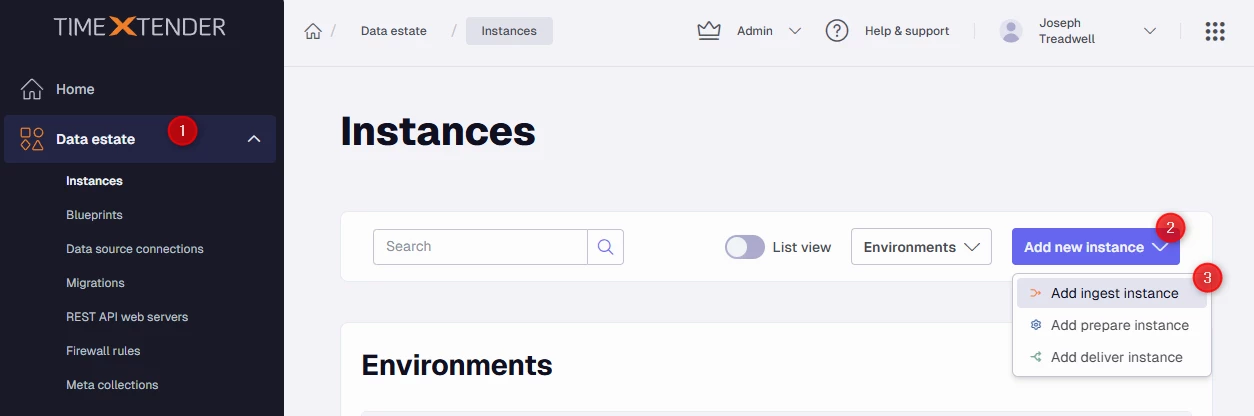Choose Add deliver instance option
Screen dimensions: 1254x416
click(1116, 357)
